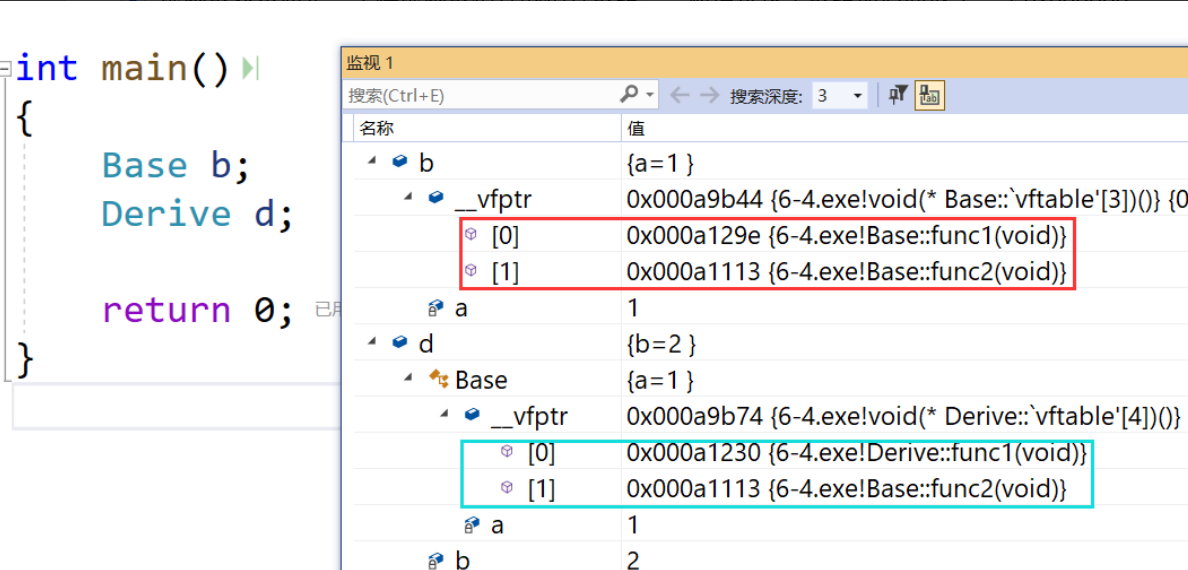Click the purple cube icon of 0x000a129e's [1] row
The height and width of the screenshot is (570, 1188).
point(471,271)
